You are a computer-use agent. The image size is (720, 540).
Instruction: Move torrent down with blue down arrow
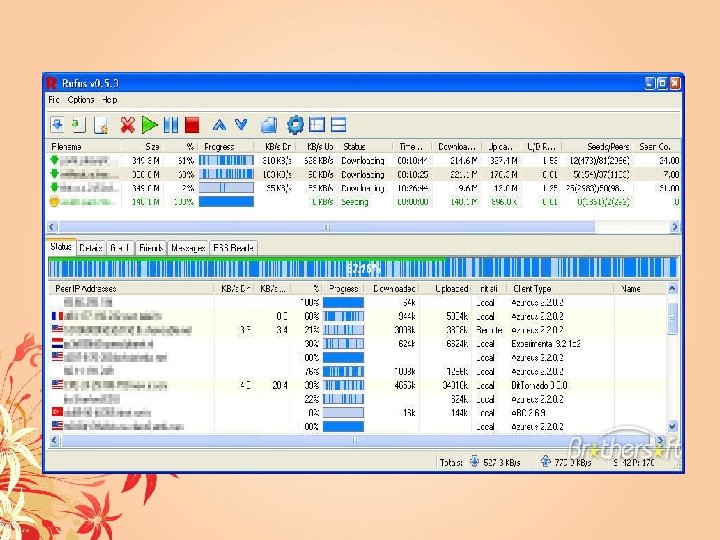(241, 124)
